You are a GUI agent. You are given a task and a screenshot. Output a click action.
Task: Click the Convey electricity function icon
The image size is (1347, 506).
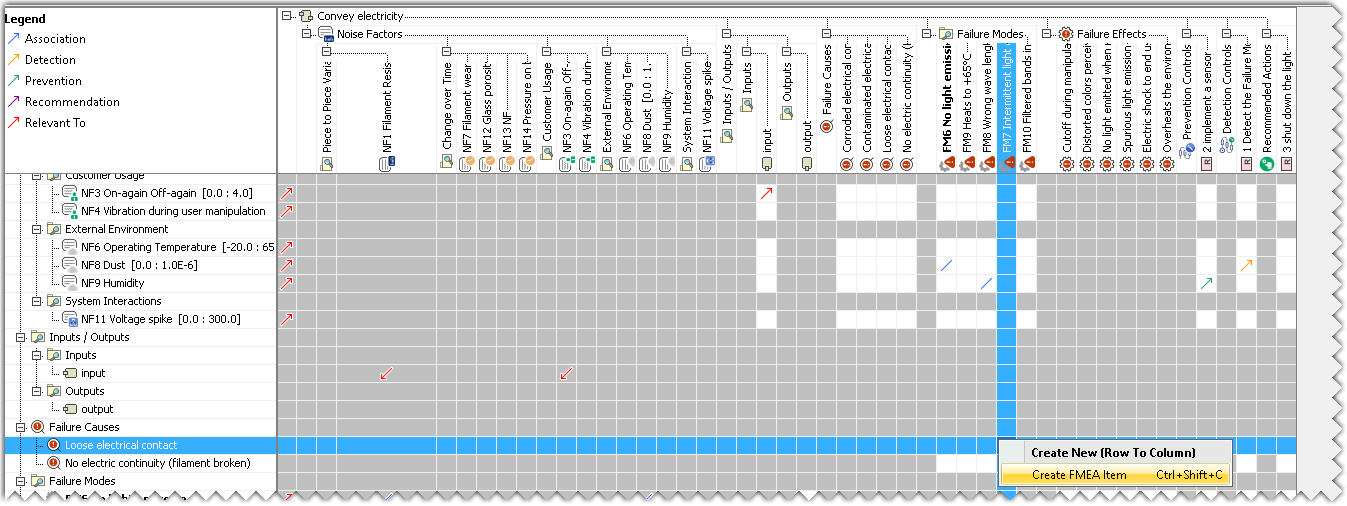tap(304, 16)
